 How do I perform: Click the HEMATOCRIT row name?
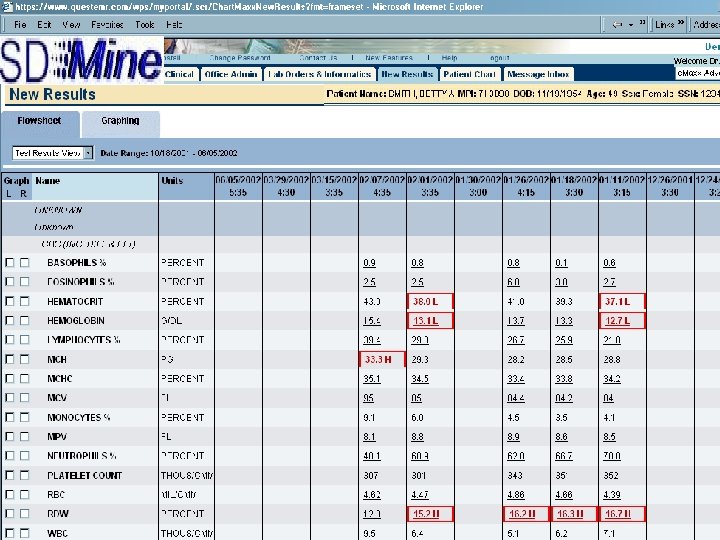pyautogui.click(x=75, y=301)
